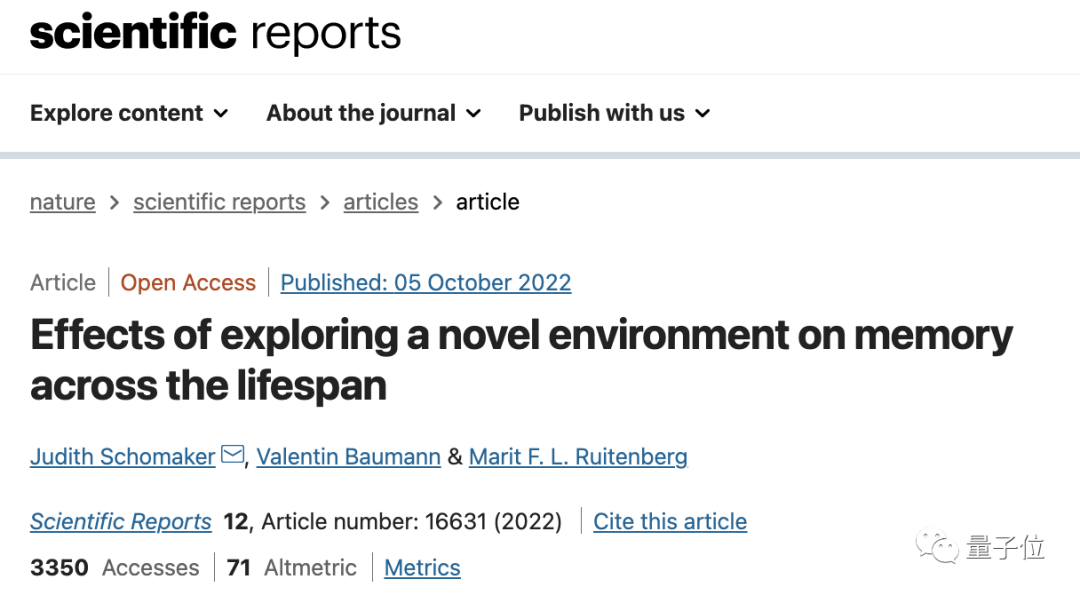The image size is (1080, 595).
Task: Expand the Publish with us menu
Action: click(614, 113)
